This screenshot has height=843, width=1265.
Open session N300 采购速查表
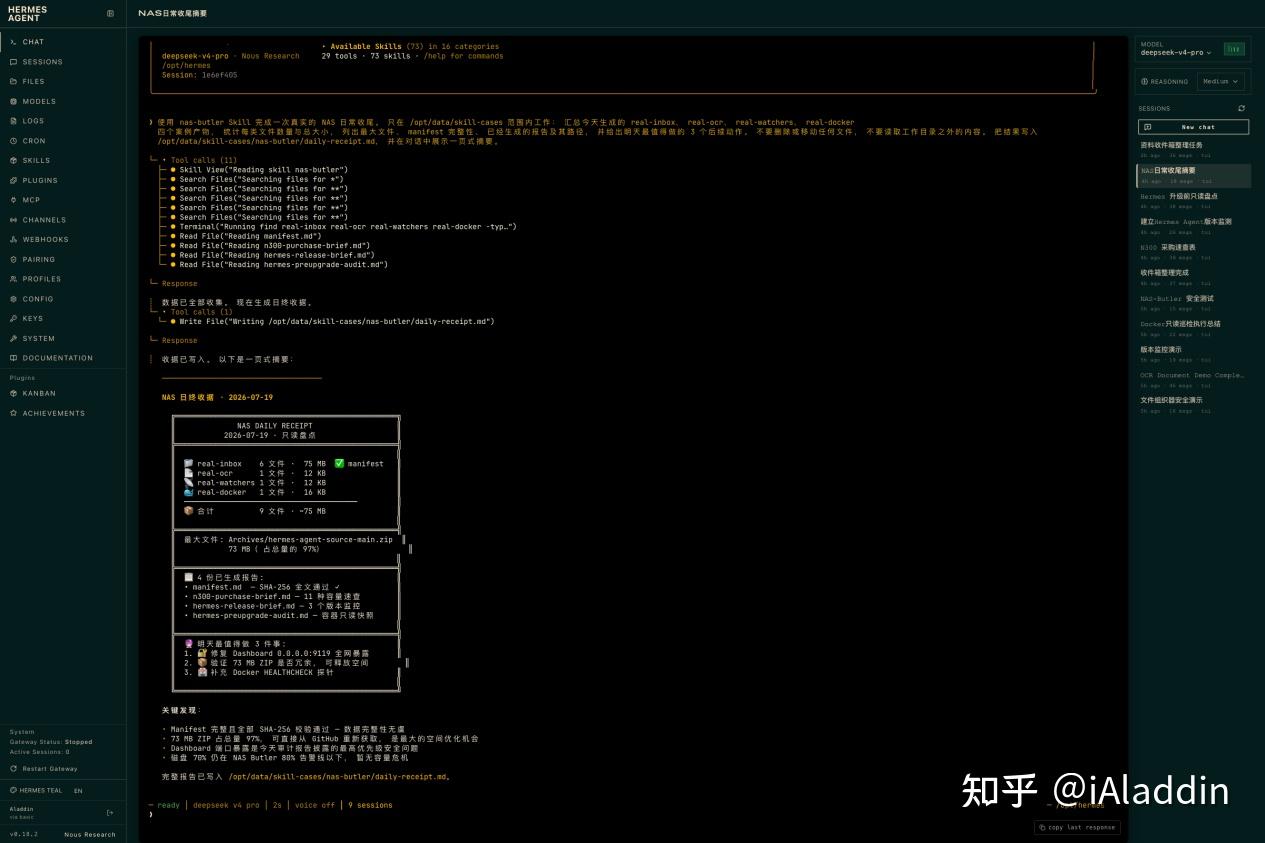[x=1194, y=251]
